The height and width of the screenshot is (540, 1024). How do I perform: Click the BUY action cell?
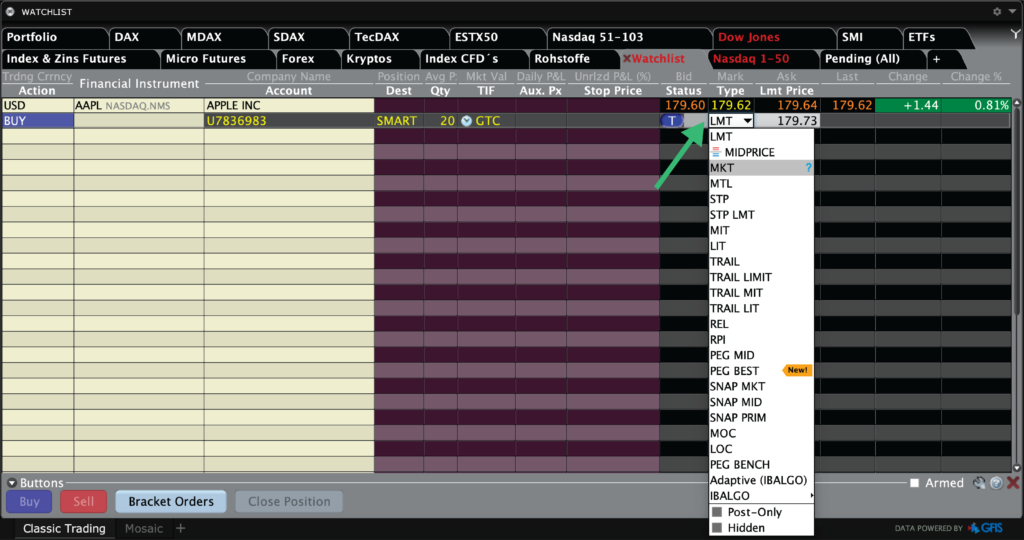click(x=38, y=121)
